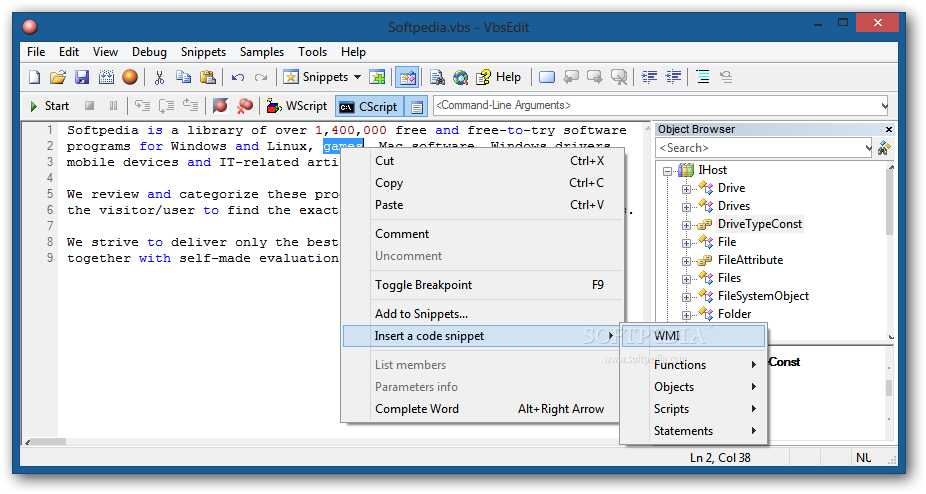Image resolution: width=926 pixels, height=494 pixels.
Task: Choose Toggle Breakpoint in context menu
Action: click(x=482, y=285)
